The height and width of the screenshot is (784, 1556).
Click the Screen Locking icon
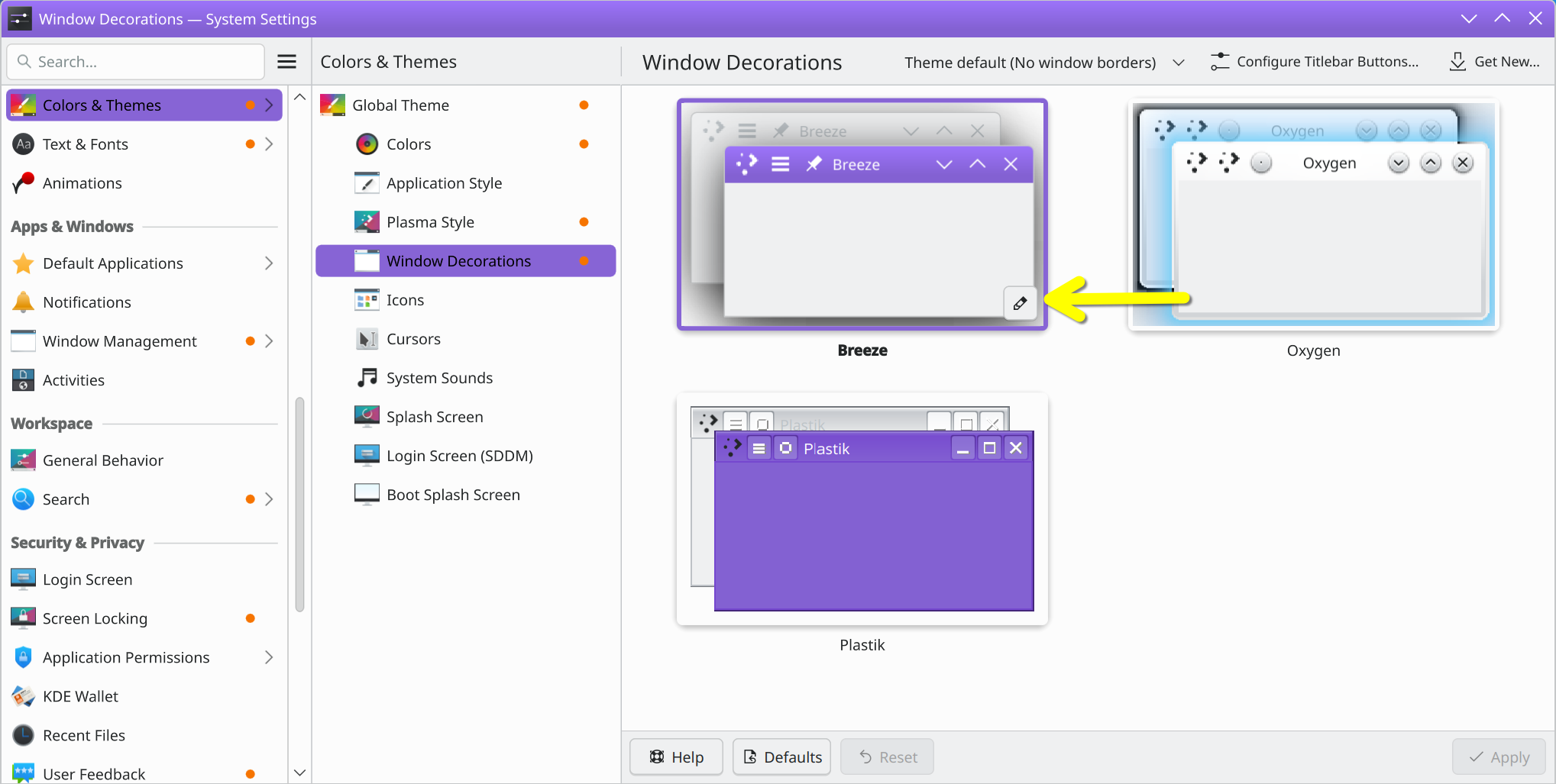coord(24,618)
